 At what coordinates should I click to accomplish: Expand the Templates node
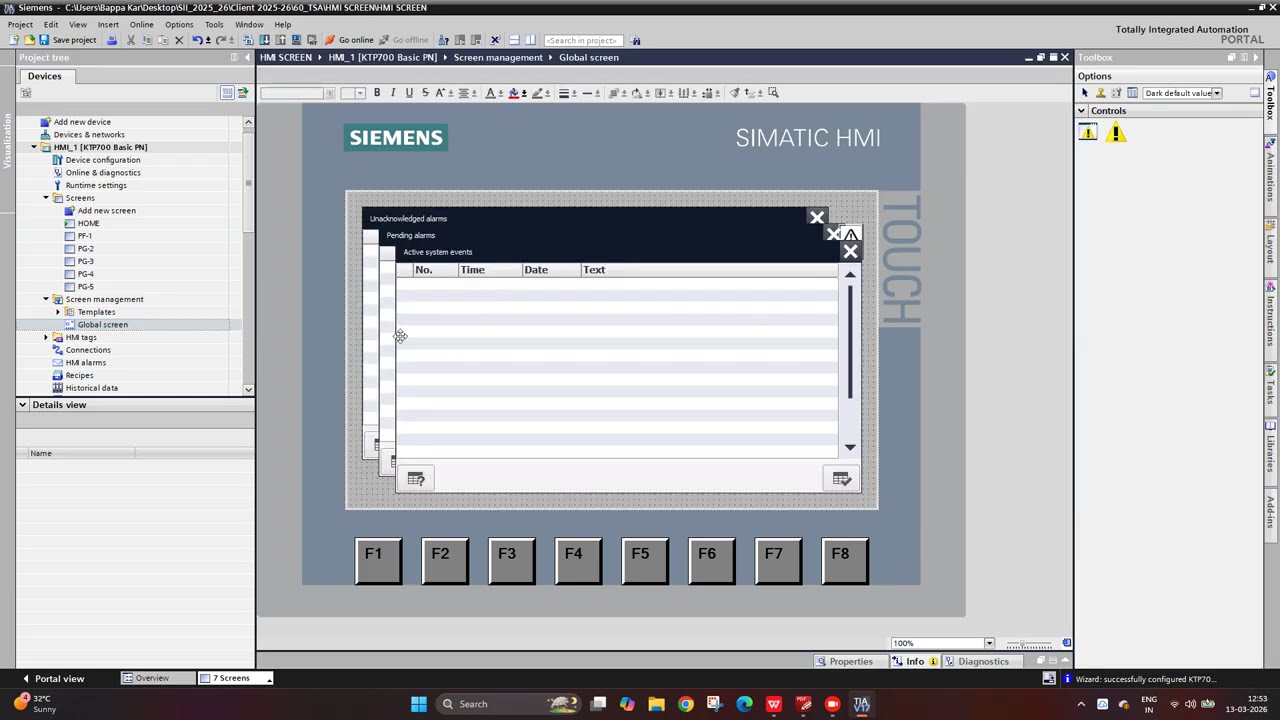(x=58, y=312)
